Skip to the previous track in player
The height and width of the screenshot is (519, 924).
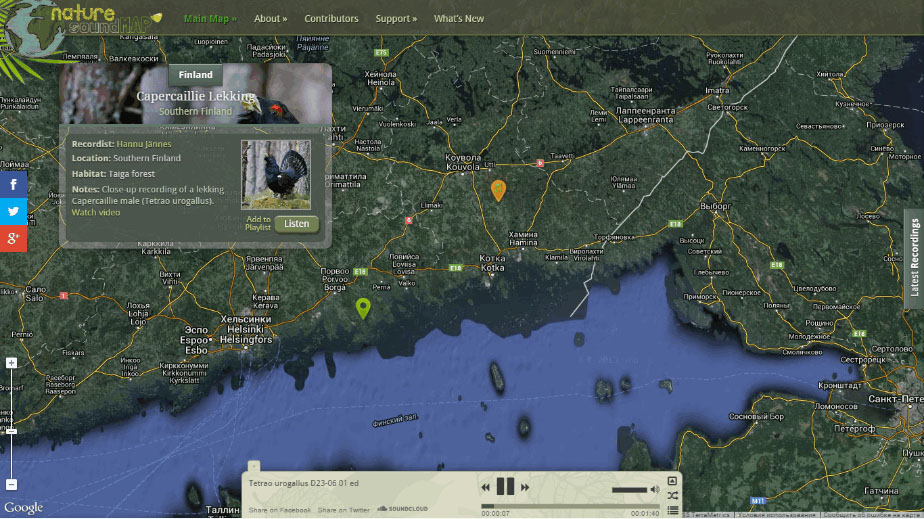(485, 487)
